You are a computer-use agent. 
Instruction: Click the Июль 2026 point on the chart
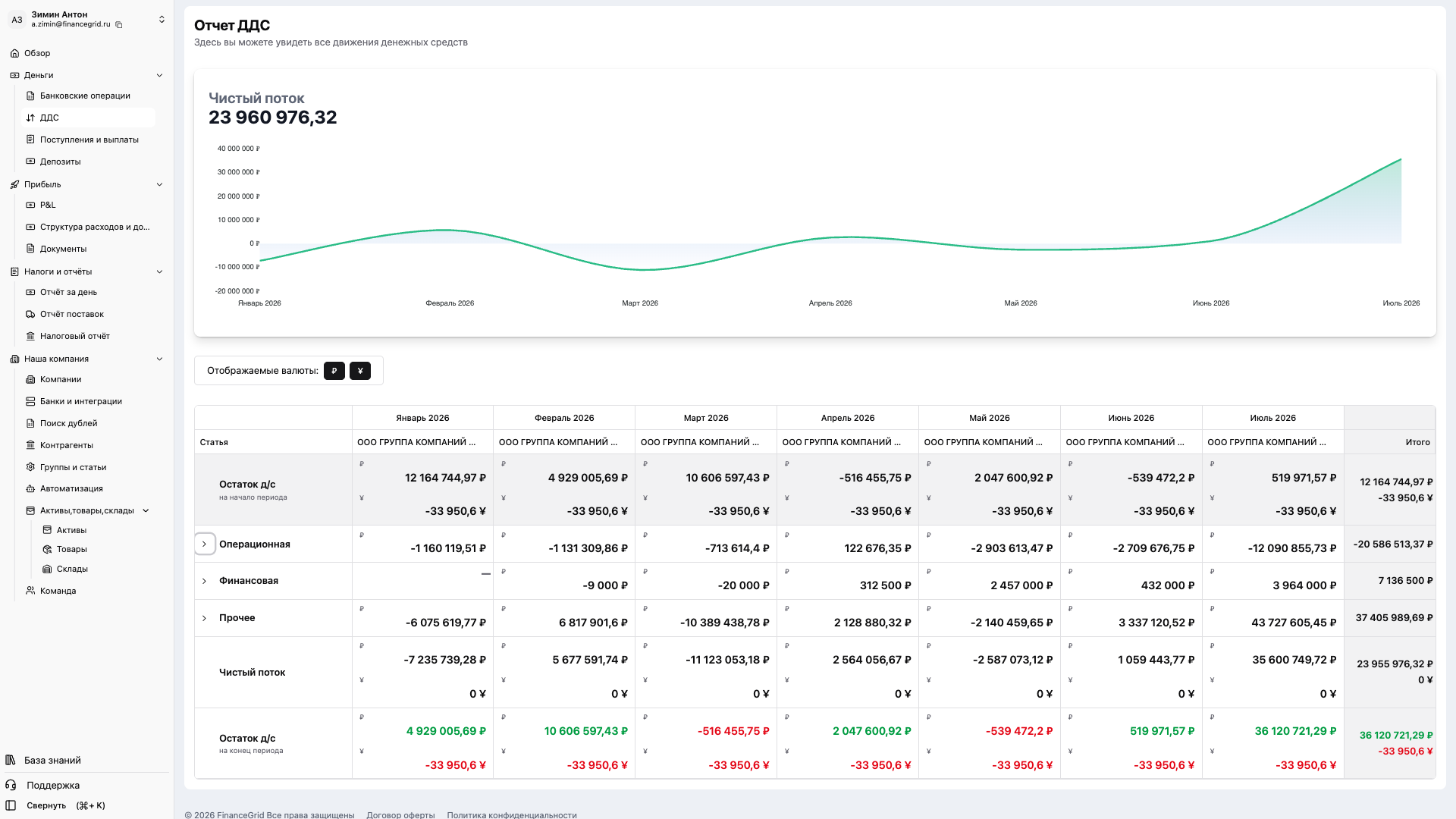coord(1401,159)
